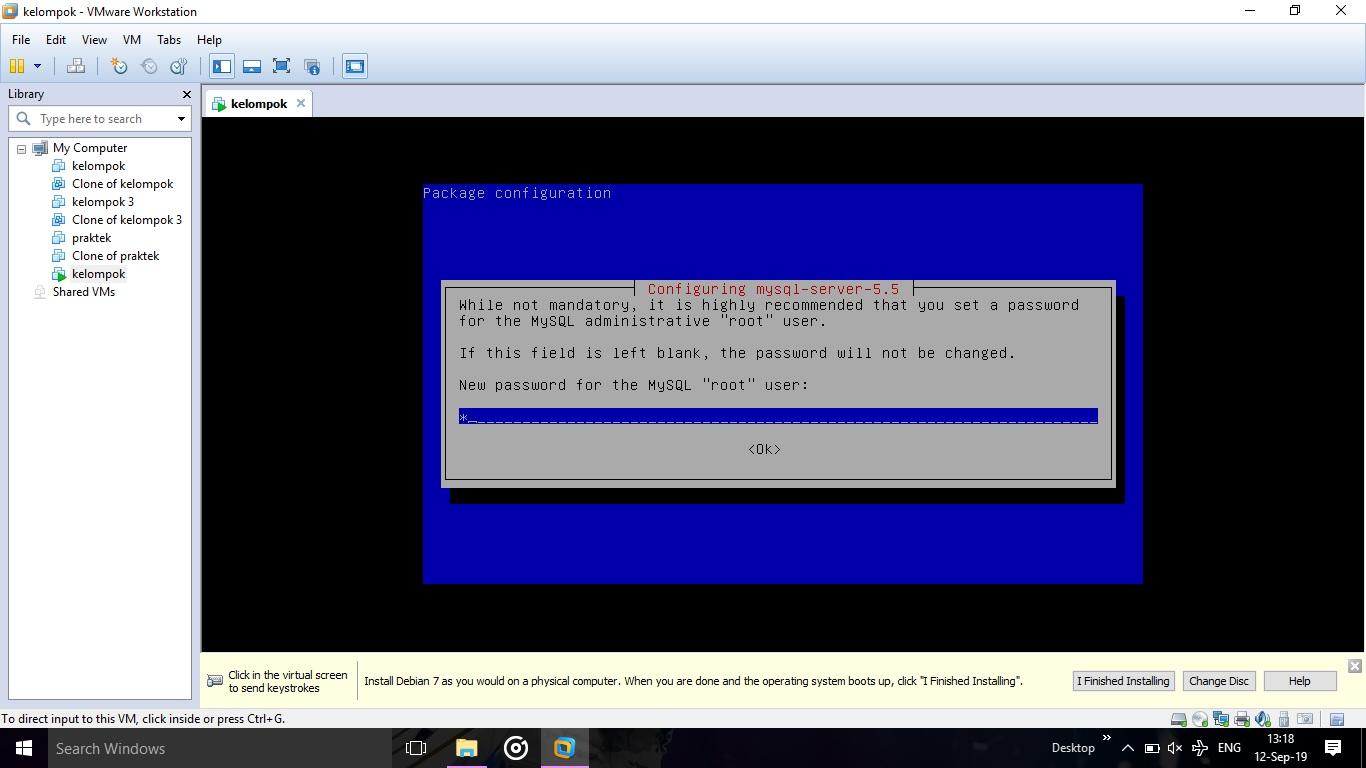The width and height of the screenshot is (1366, 768).
Task: Select Shared VMs in library
Action: point(84,292)
